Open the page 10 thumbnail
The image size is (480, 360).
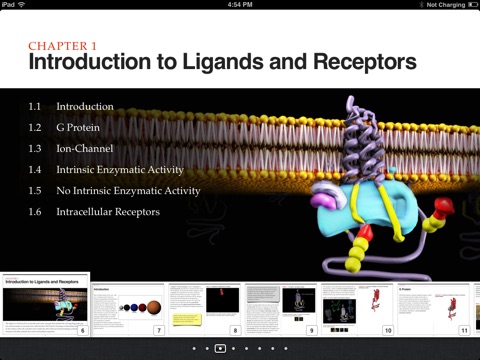click(357, 309)
